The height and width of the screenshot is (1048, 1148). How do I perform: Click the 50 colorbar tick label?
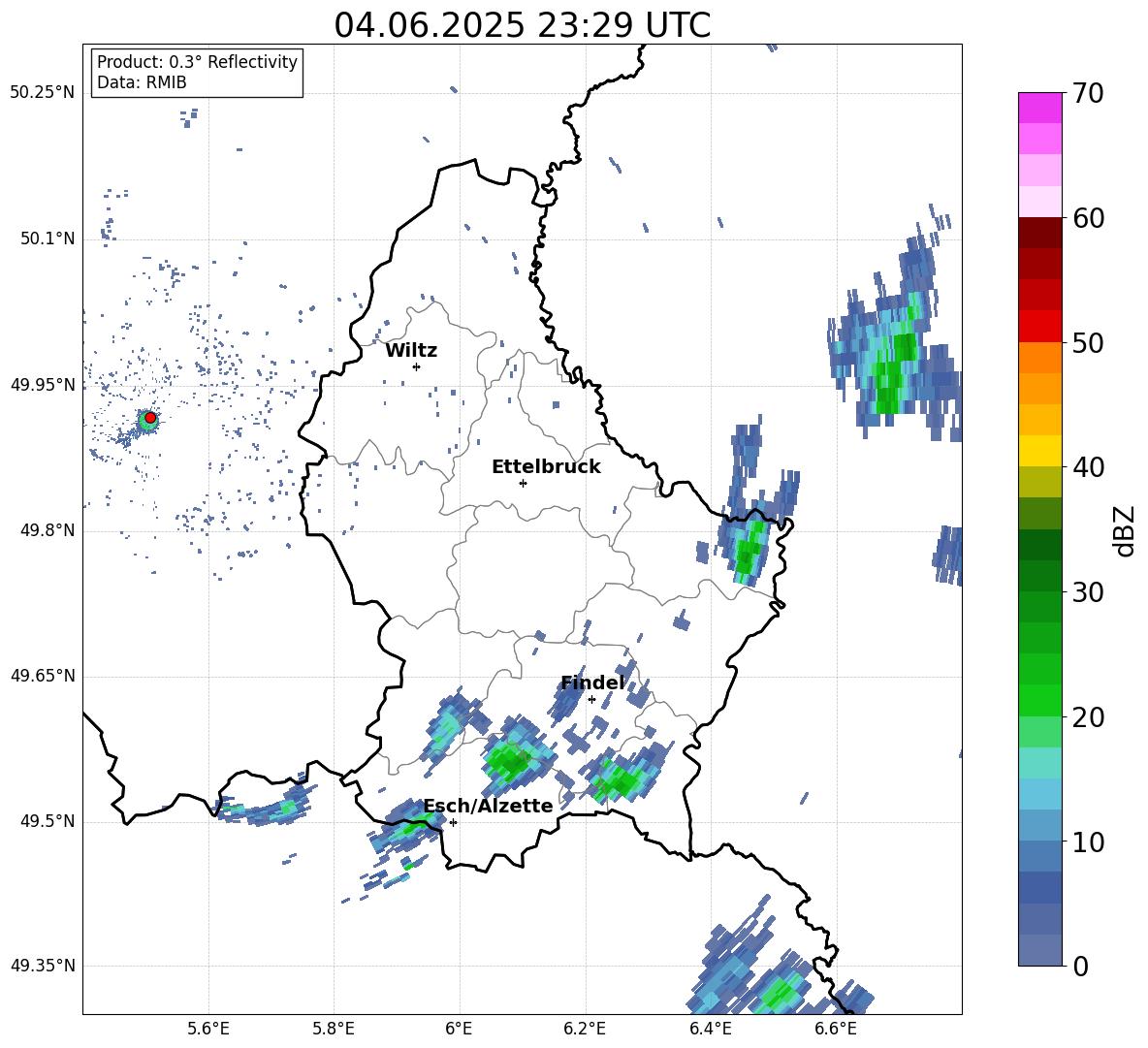1087,343
